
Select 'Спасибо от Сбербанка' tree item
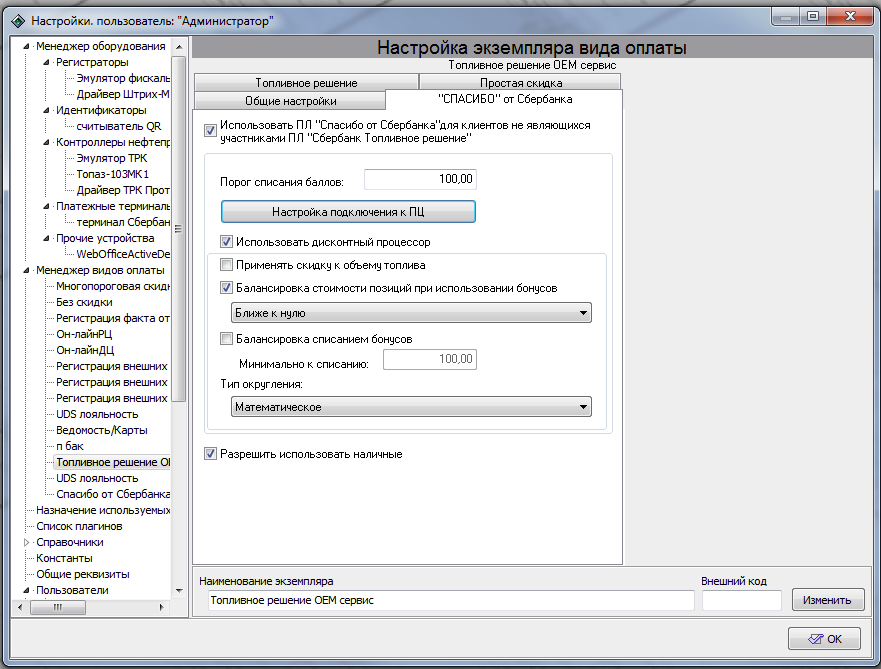(113, 494)
